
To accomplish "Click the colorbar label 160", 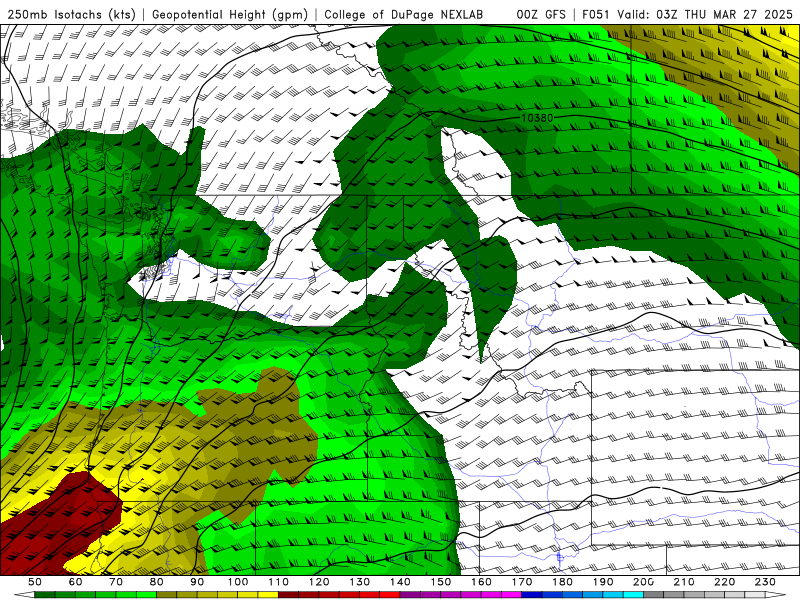I will [x=481, y=582].
